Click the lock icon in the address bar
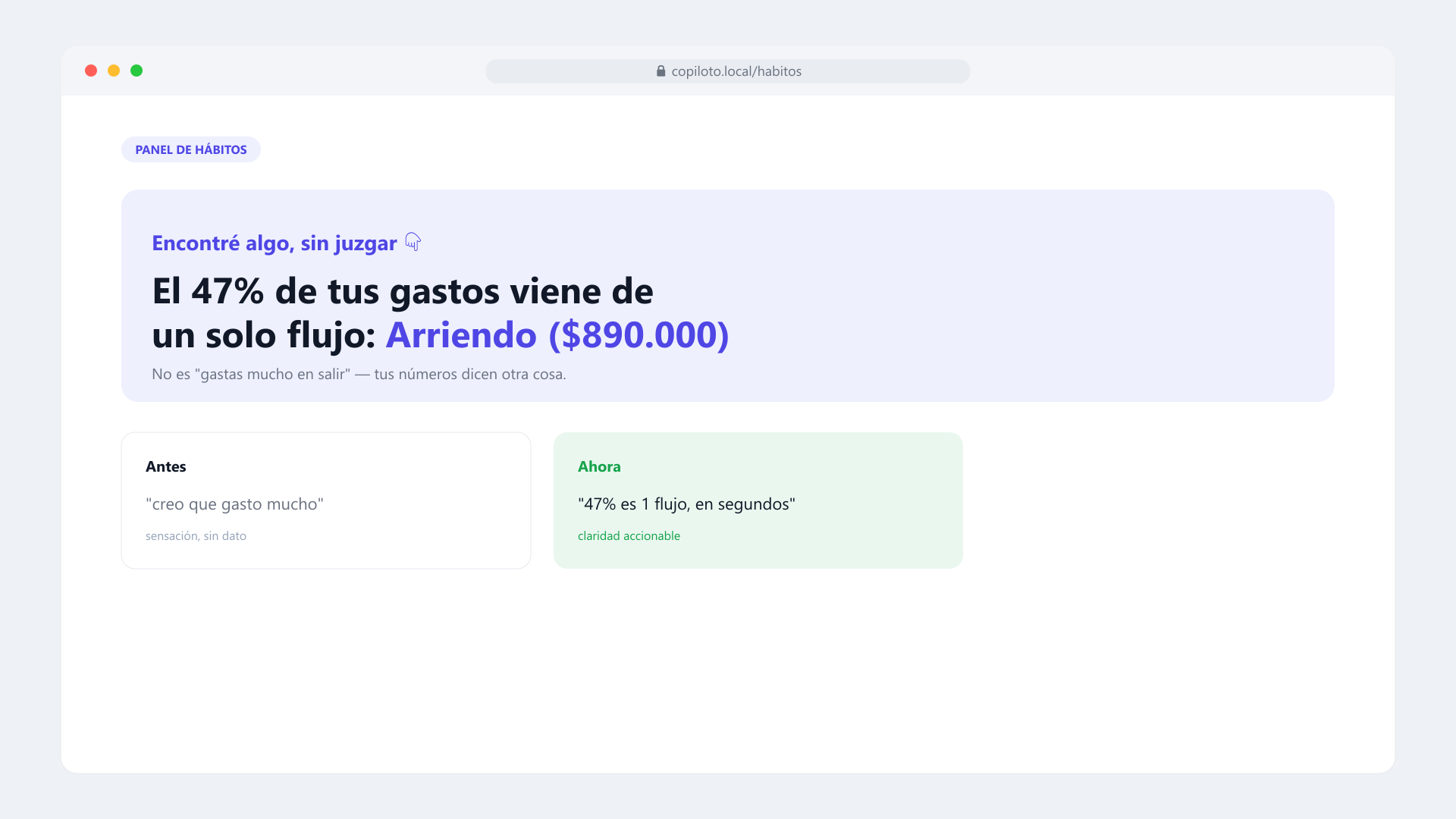The height and width of the screenshot is (819, 1456). [661, 71]
